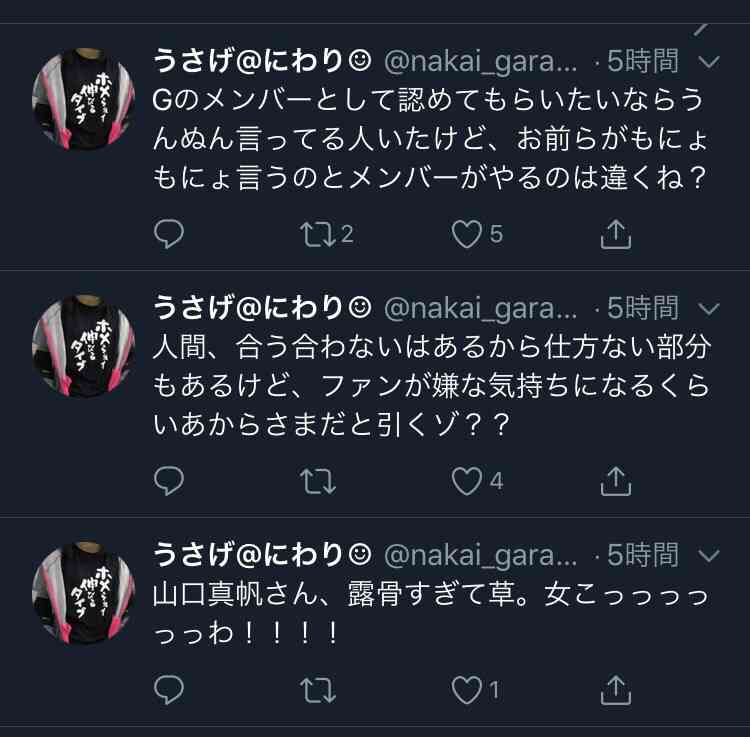Retweet the 山口真帆さん tweet
750x737 pixels.
318,691
